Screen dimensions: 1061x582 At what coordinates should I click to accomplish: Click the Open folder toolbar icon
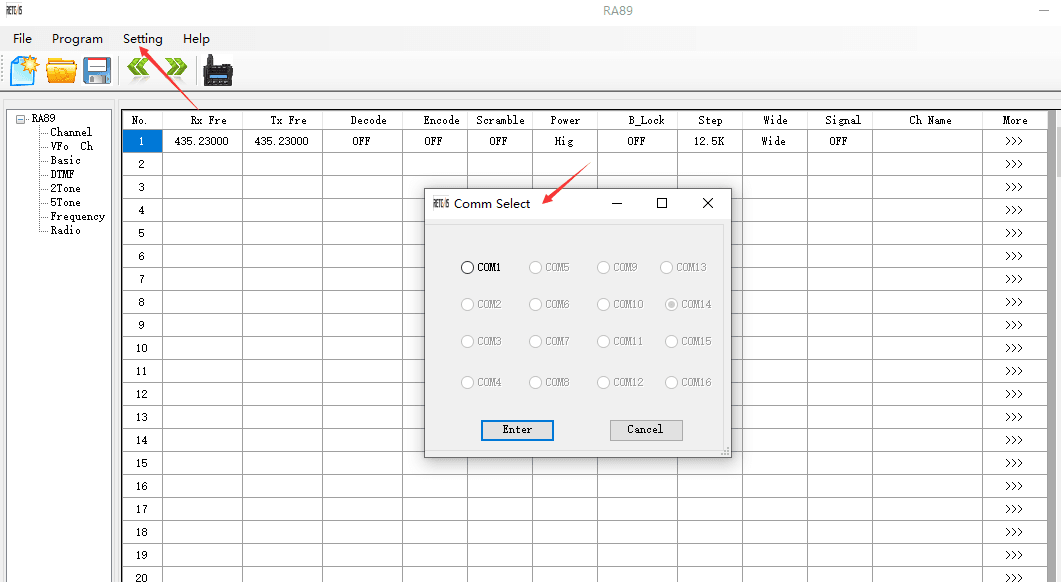point(61,71)
